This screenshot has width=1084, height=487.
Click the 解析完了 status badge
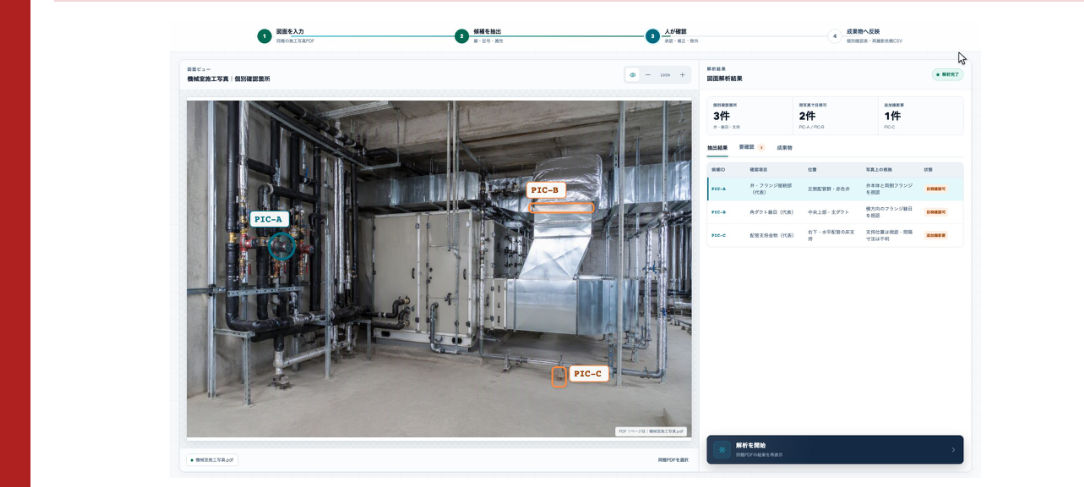click(x=947, y=74)
